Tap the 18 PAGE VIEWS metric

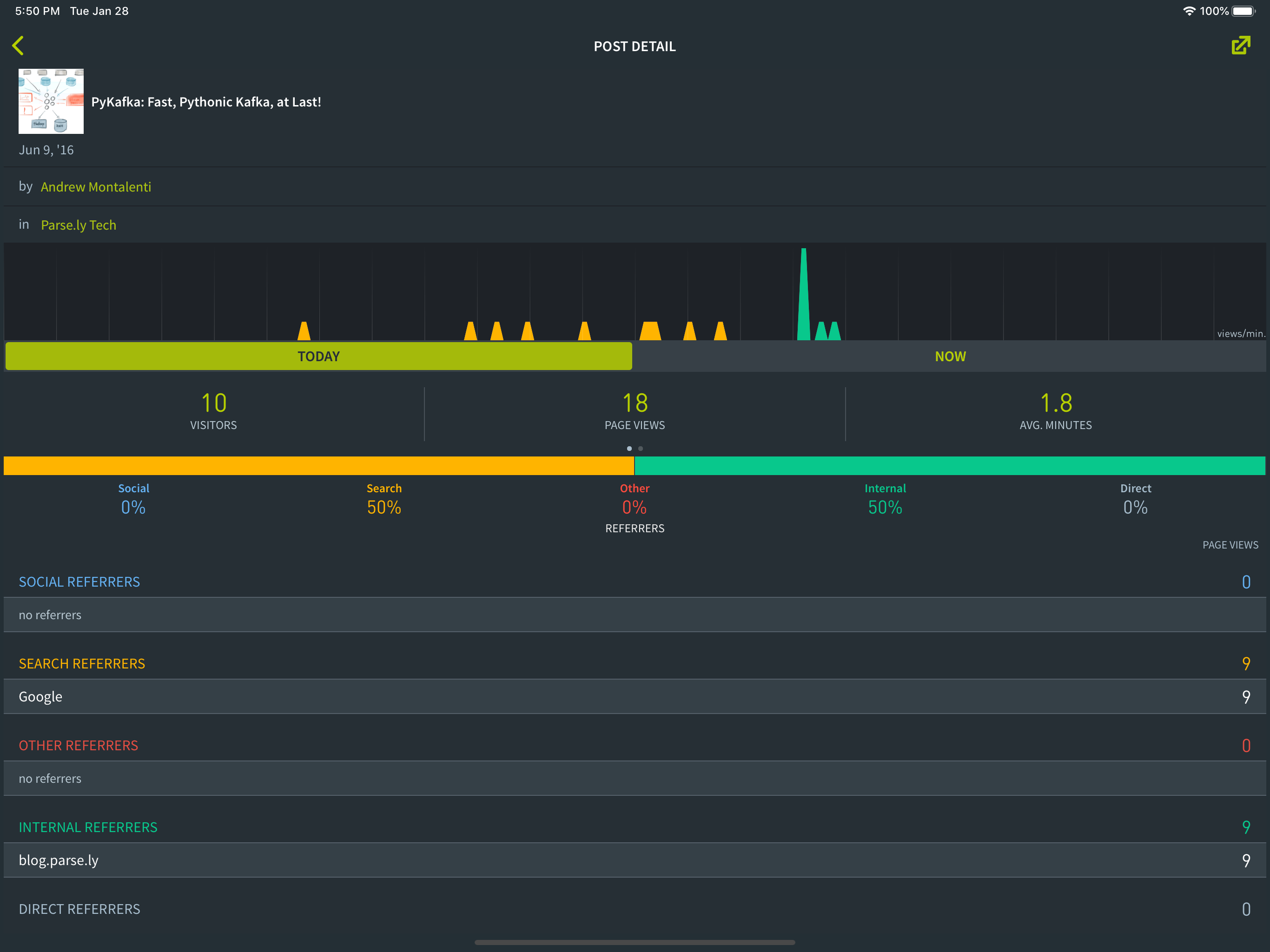[635, 411]
